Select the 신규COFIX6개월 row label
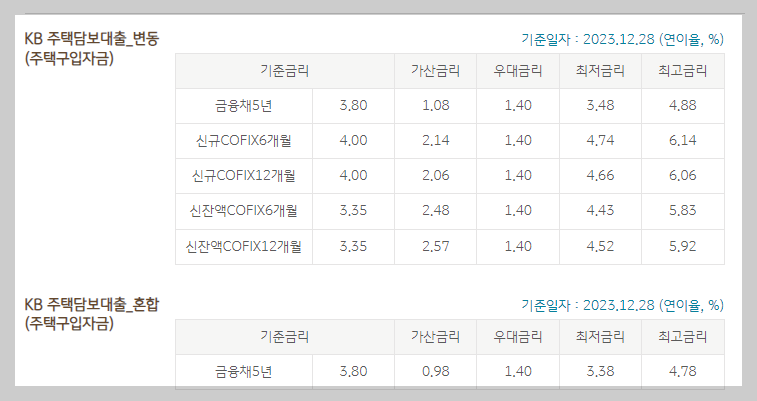Screen dimensions: 757x401 [x=244, y=140]
